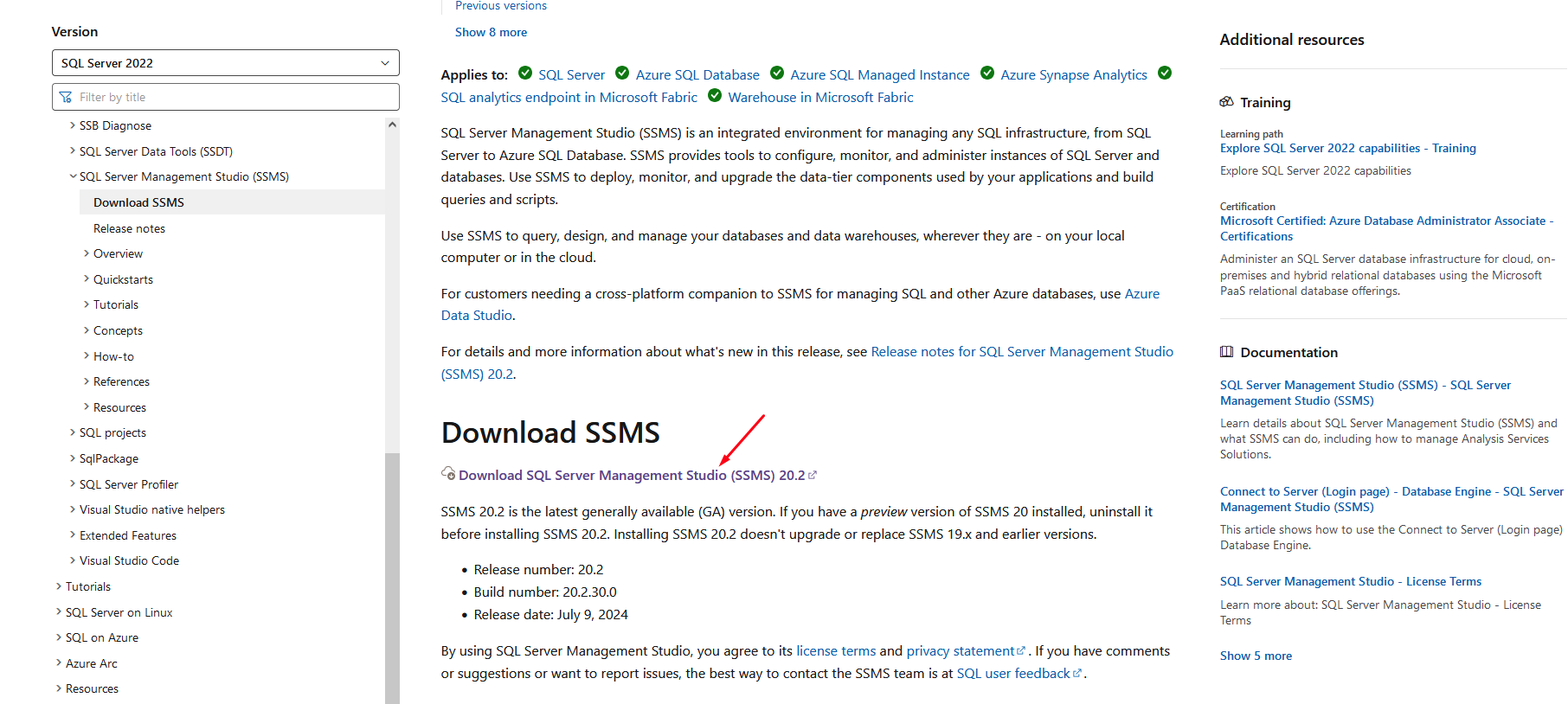Expand the References node

[87, 381]
